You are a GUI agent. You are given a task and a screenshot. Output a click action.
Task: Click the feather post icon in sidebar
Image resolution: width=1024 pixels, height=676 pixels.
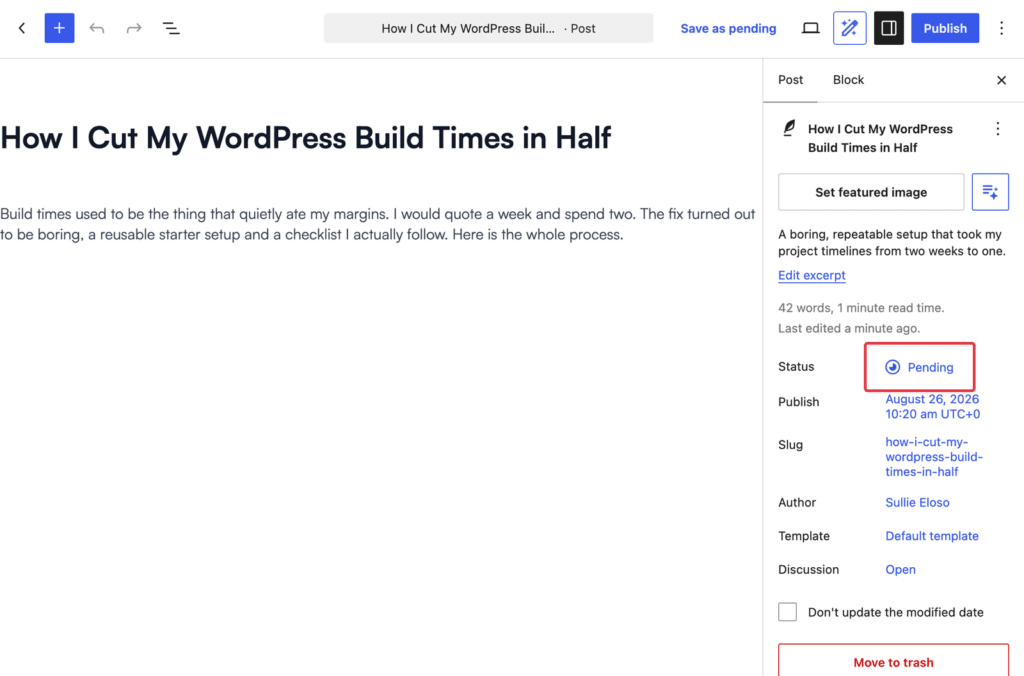tap(789, 128)
